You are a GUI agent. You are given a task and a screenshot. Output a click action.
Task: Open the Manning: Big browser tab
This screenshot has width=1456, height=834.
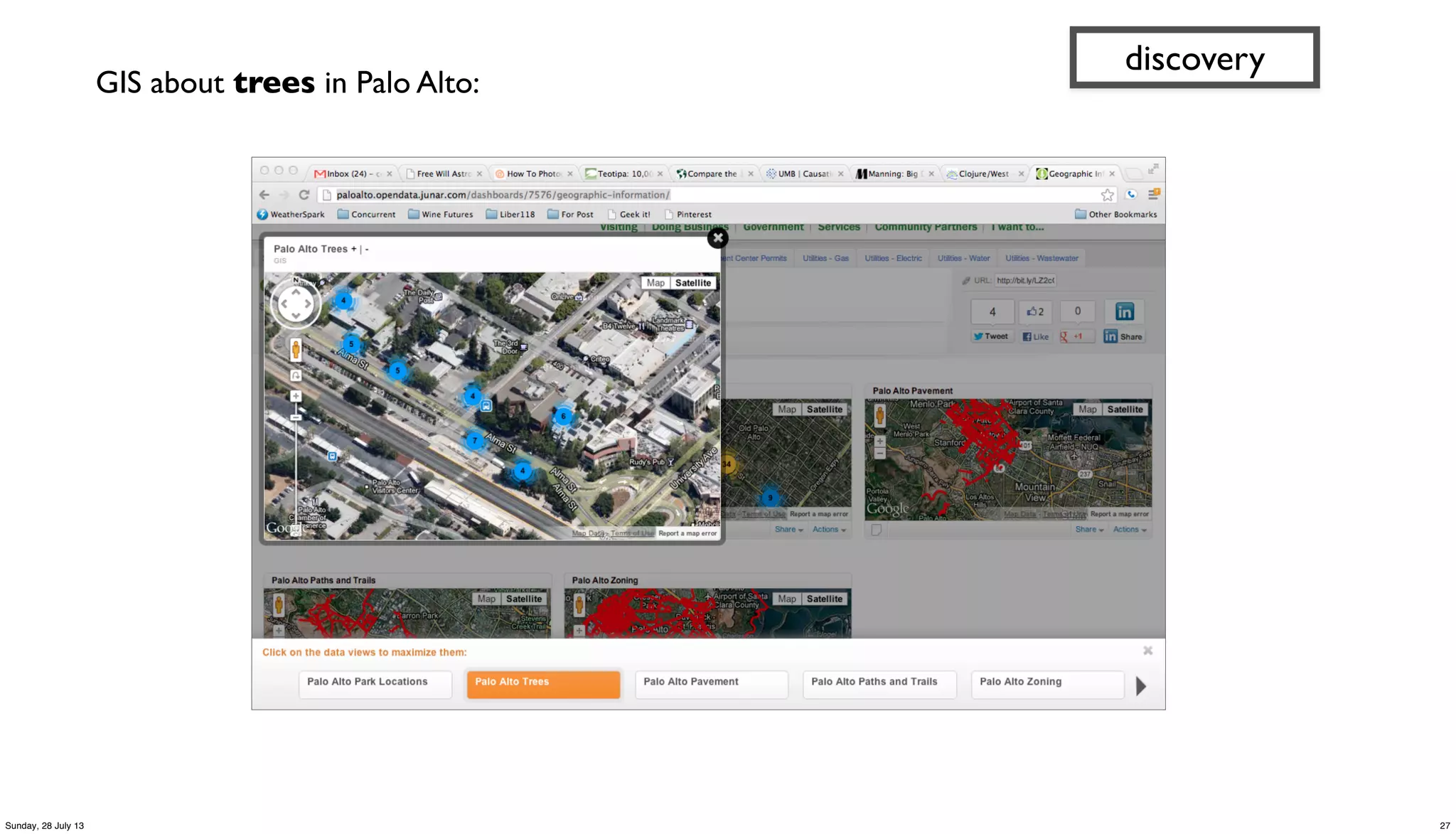point(894,173)
